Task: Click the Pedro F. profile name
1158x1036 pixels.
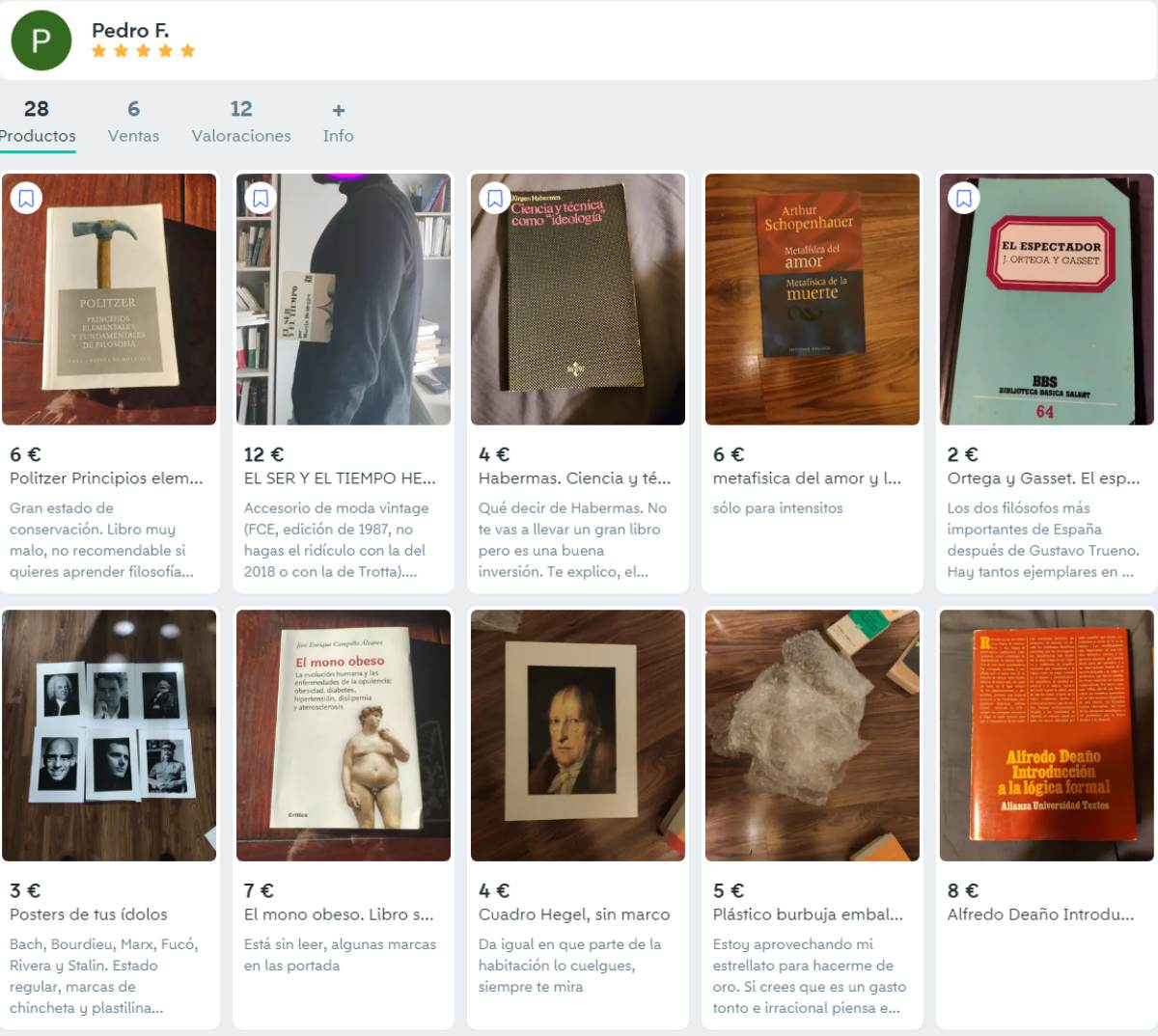Action: click(130, 30)
